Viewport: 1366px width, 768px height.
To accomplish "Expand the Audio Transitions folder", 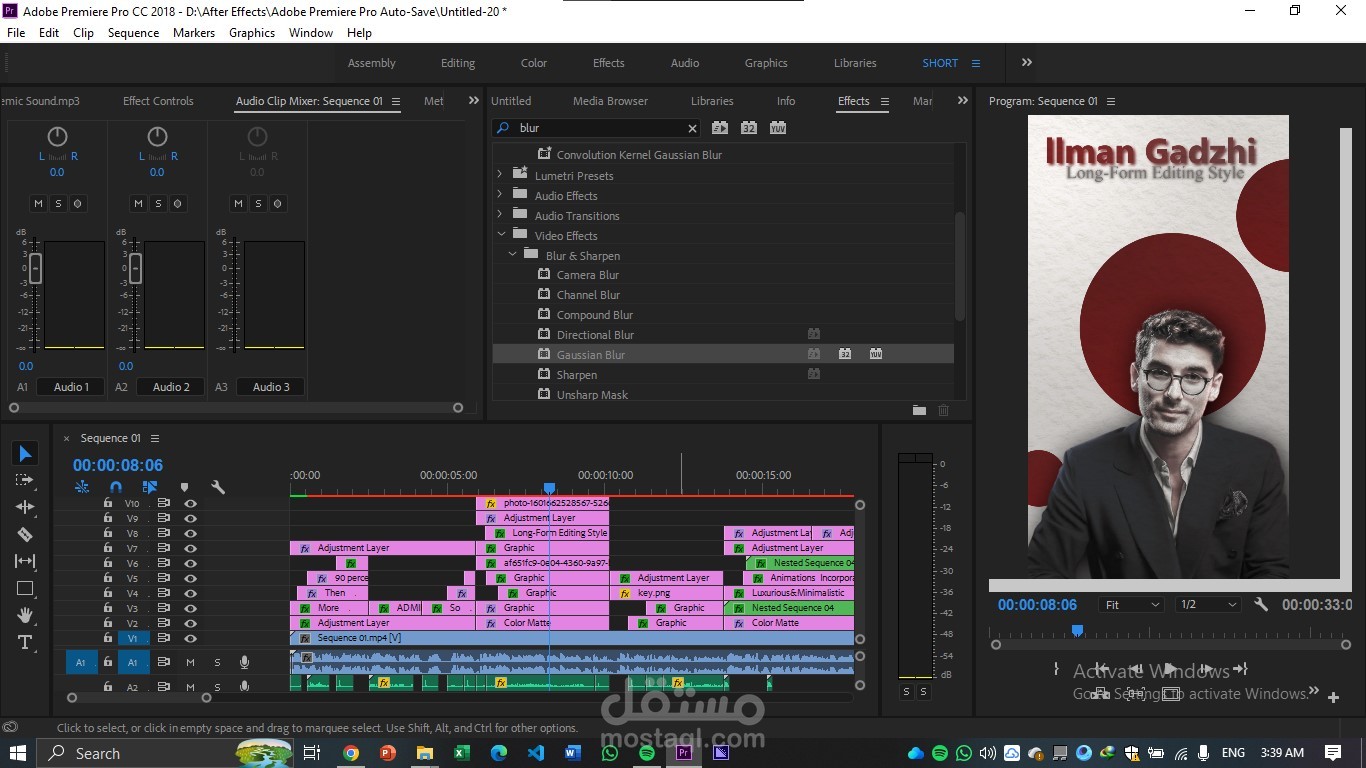I will 500,215.
